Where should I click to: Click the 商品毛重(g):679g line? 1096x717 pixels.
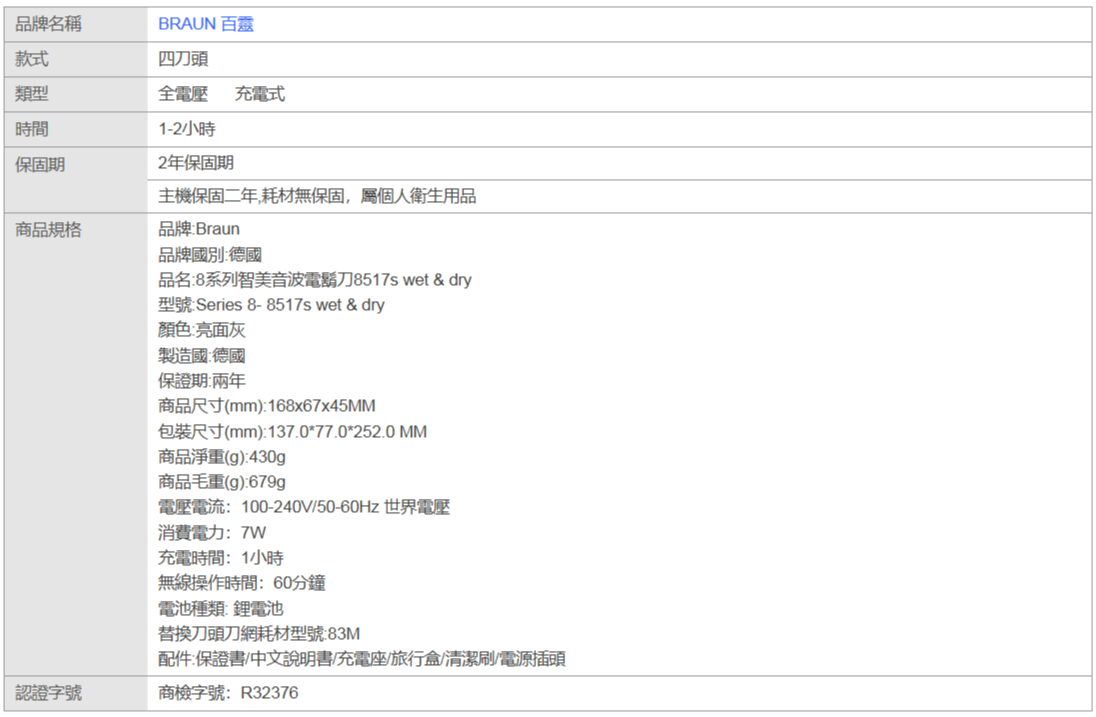tap(222, 482)
